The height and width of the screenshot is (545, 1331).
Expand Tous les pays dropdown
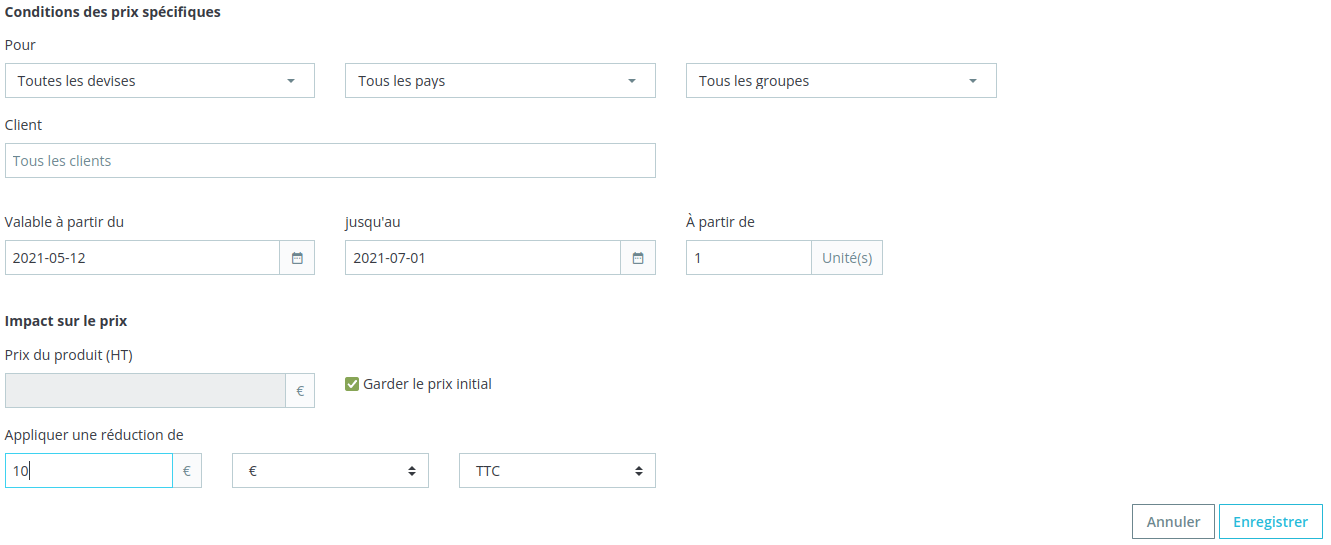[500, 81]
